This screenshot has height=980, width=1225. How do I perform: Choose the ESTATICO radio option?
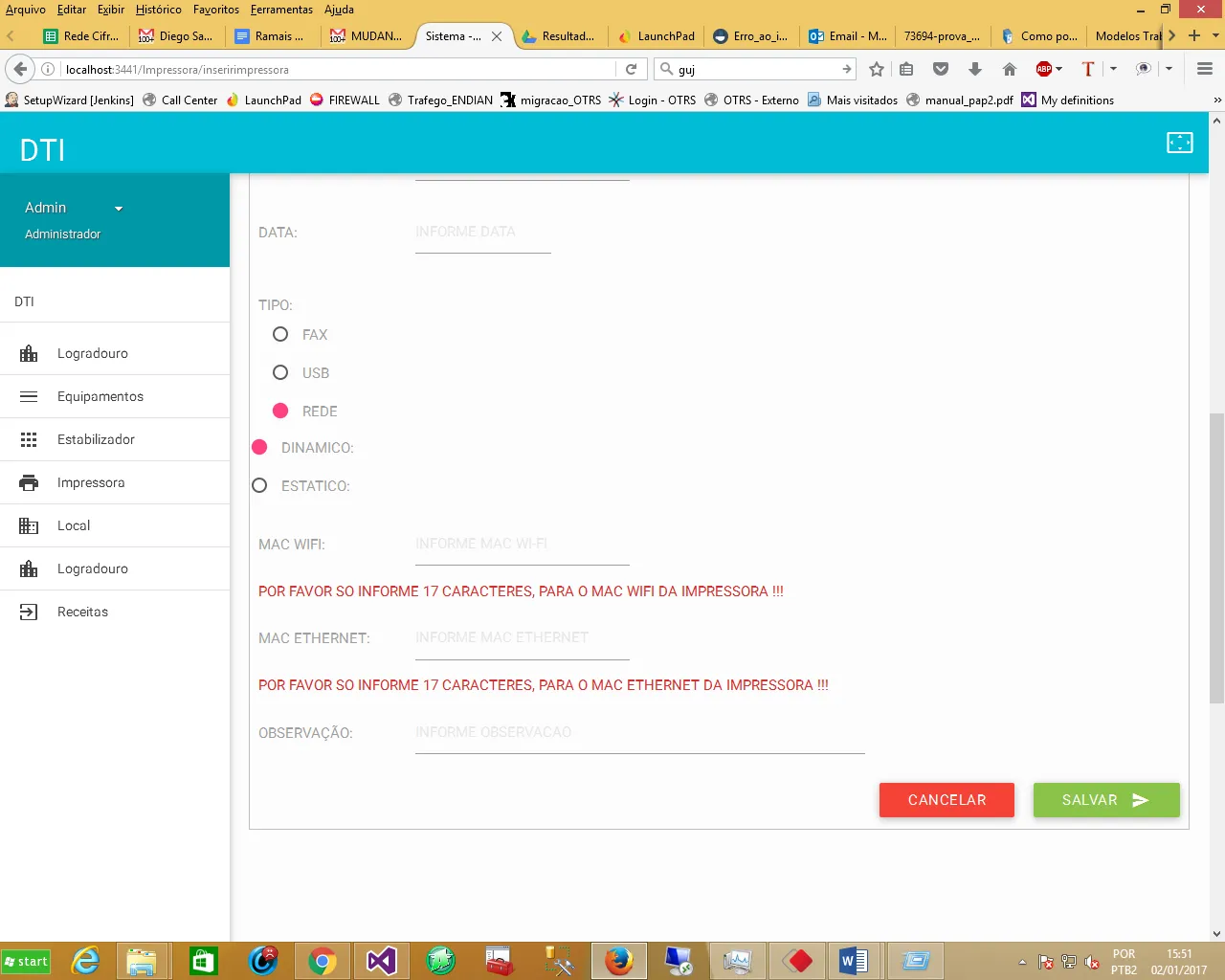[259, 486]
